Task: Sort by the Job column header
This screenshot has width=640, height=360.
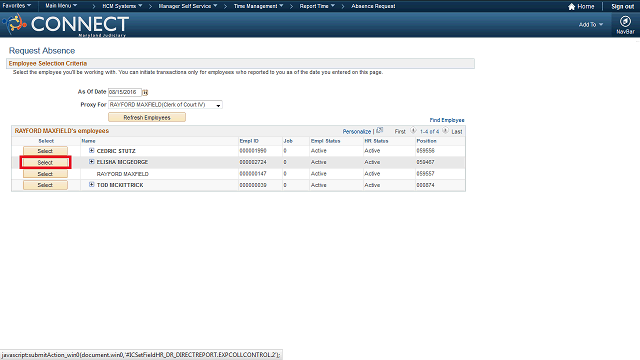Action: coord(288,141)
